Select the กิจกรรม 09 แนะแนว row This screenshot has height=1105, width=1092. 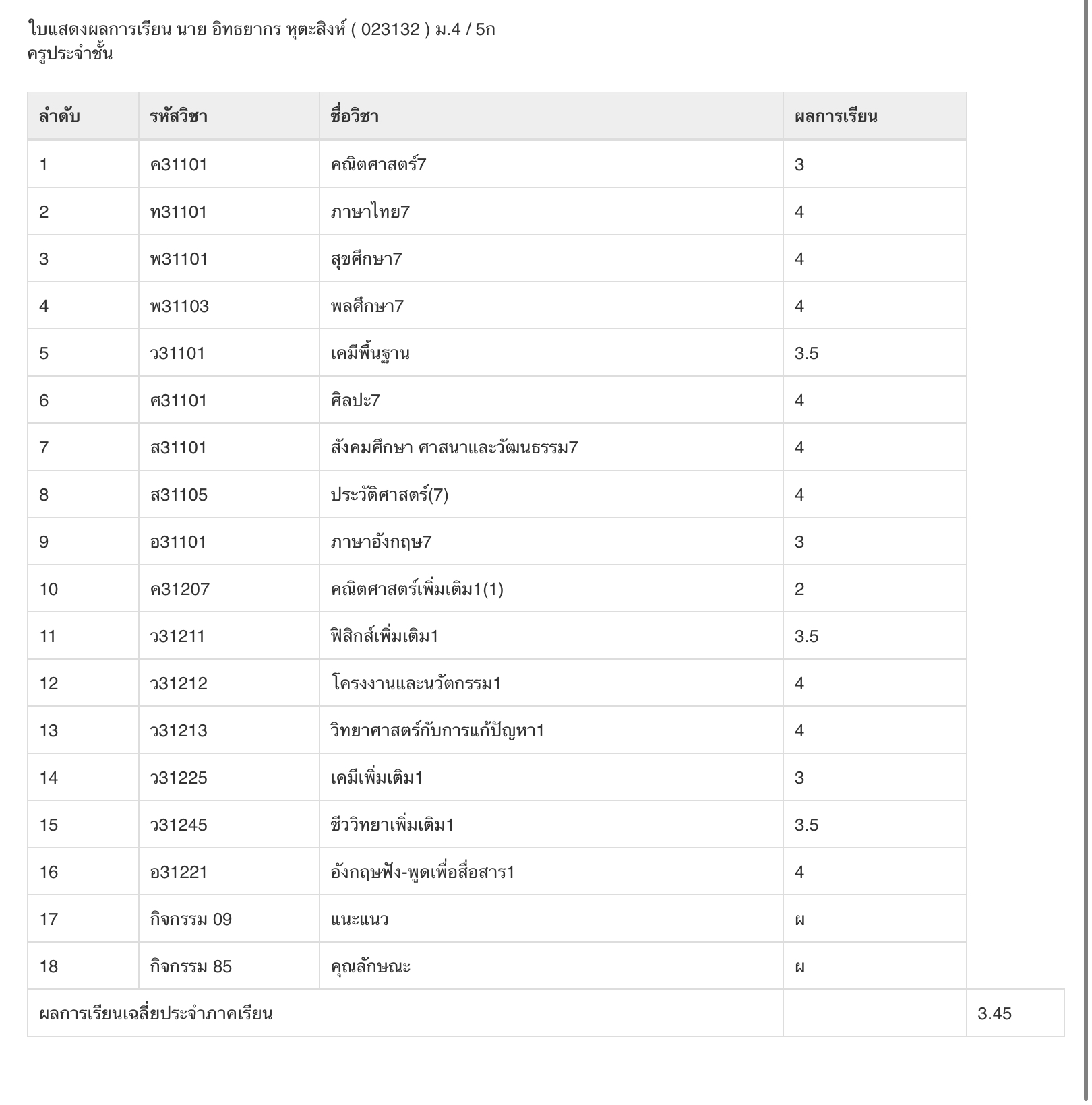click(x=497, y=919)
